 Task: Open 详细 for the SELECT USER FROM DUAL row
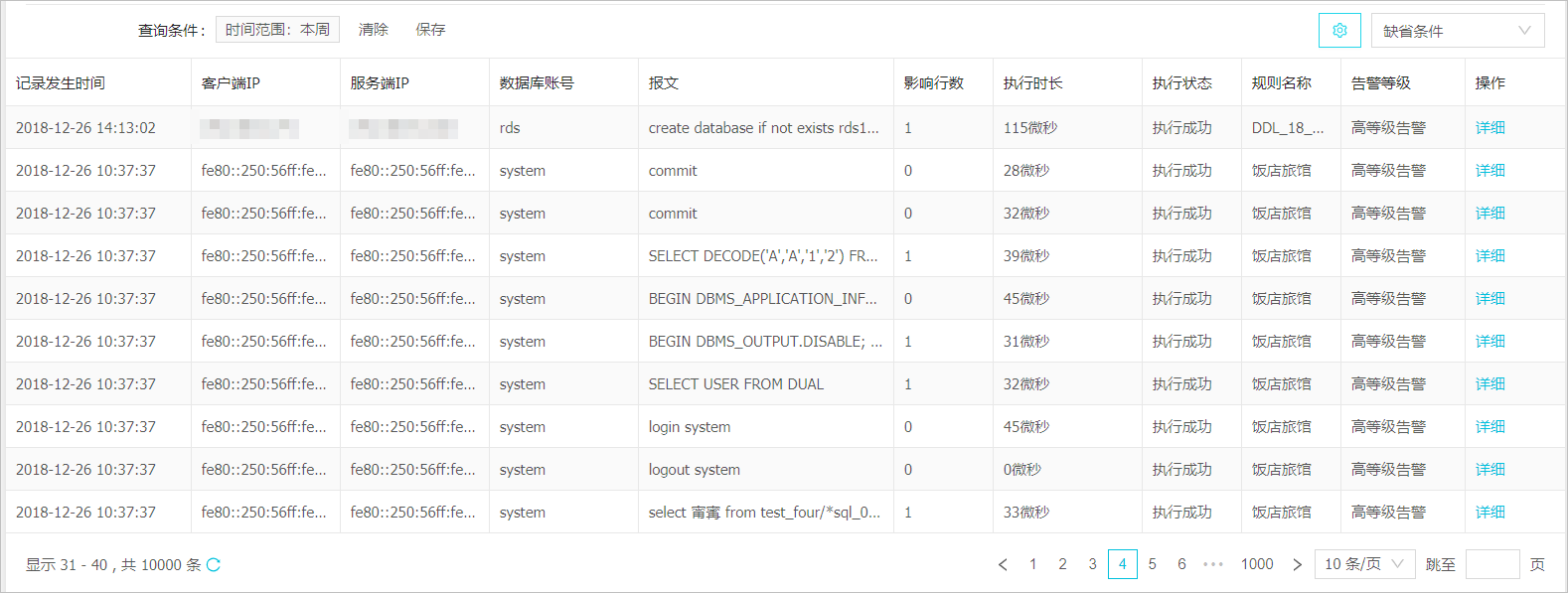1490,384
